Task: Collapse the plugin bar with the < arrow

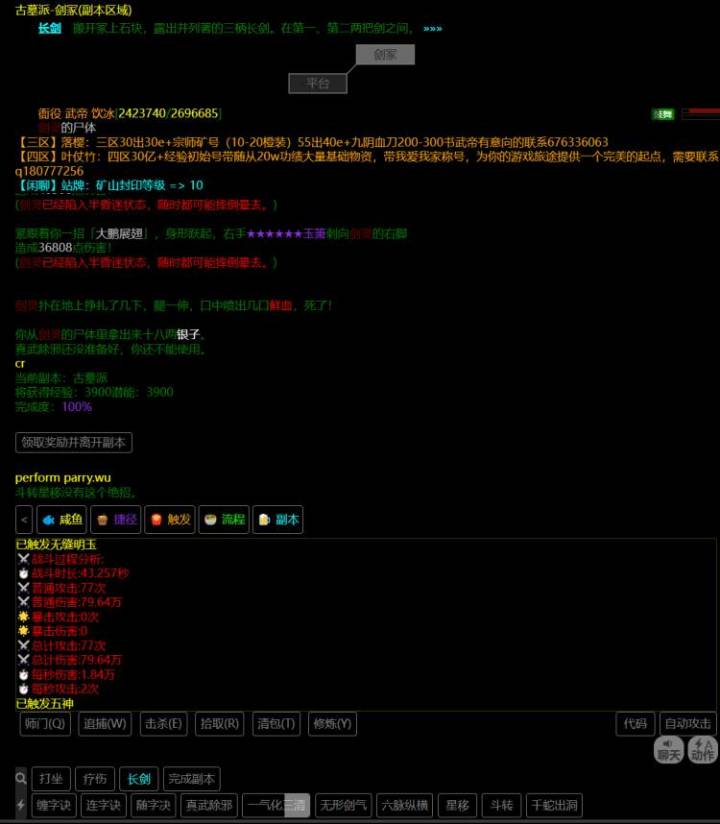Action: 24,519
